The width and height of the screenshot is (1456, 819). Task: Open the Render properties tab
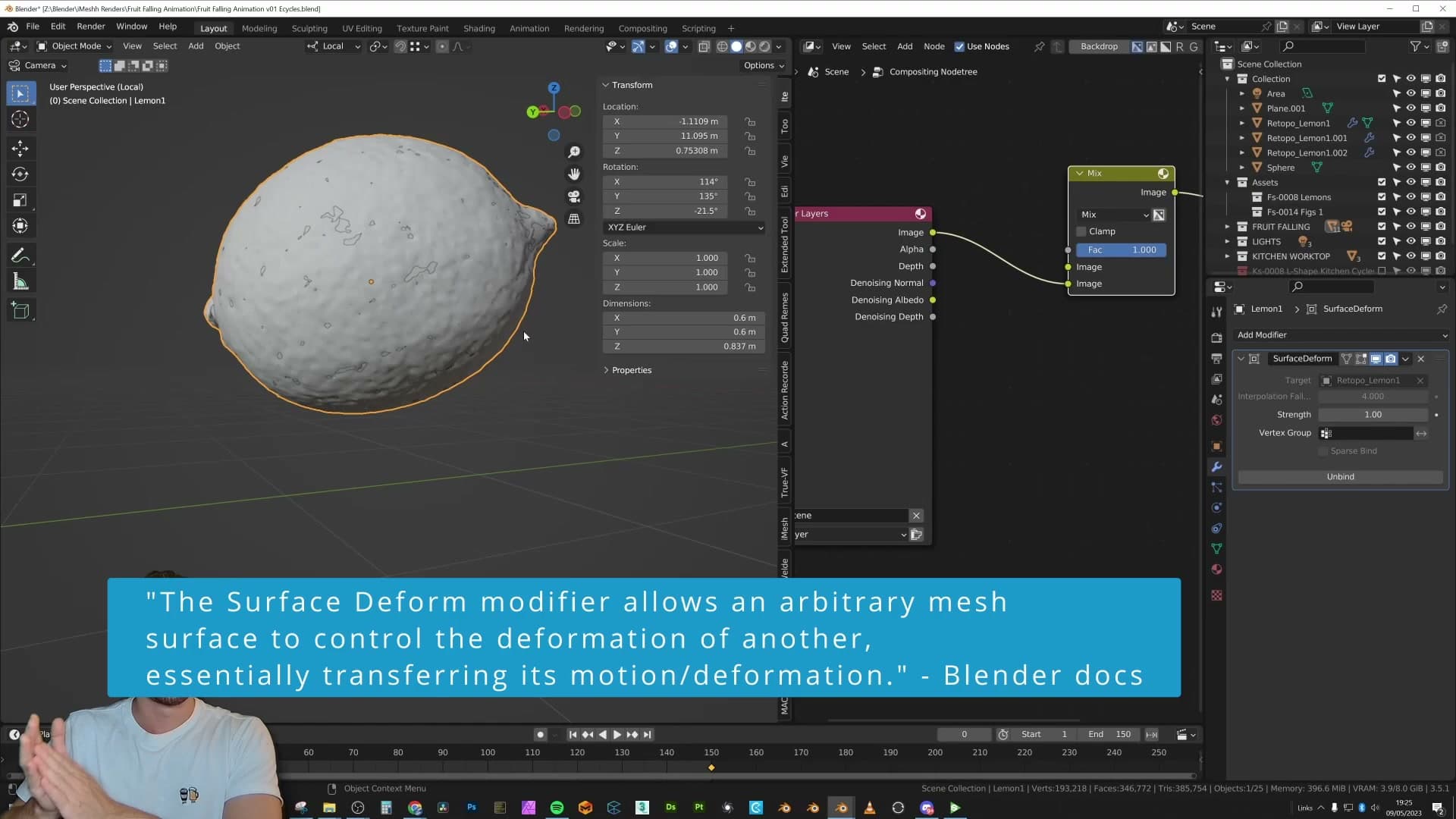(1216, 337)
